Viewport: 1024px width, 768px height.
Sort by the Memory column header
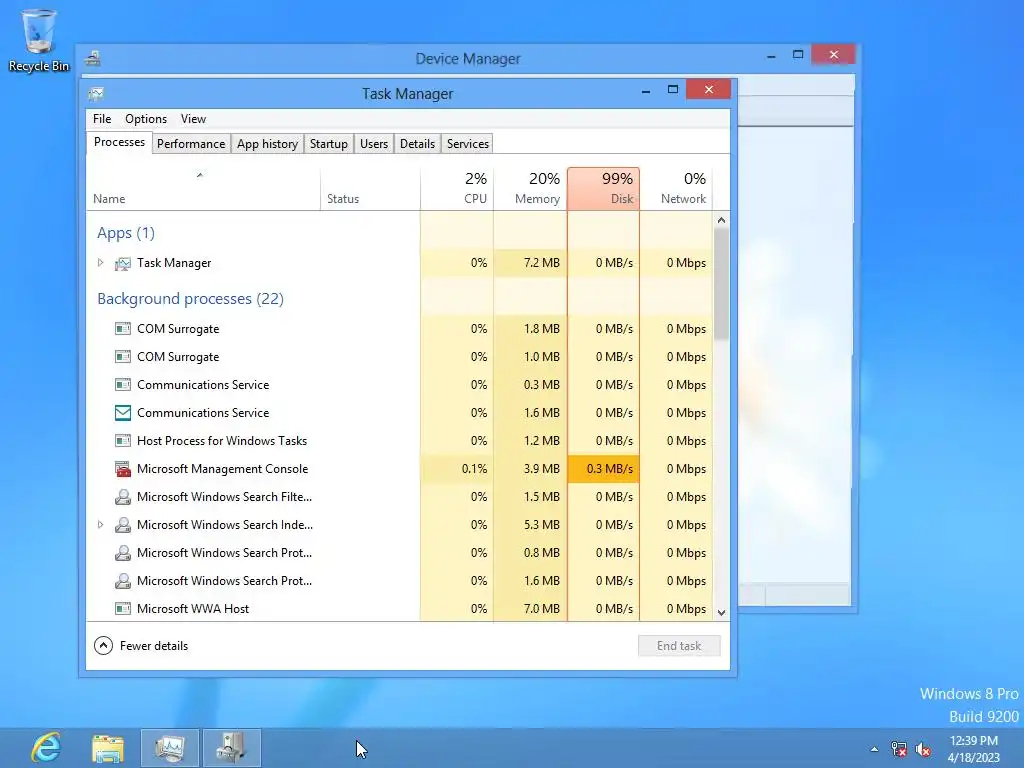point(530,189)
